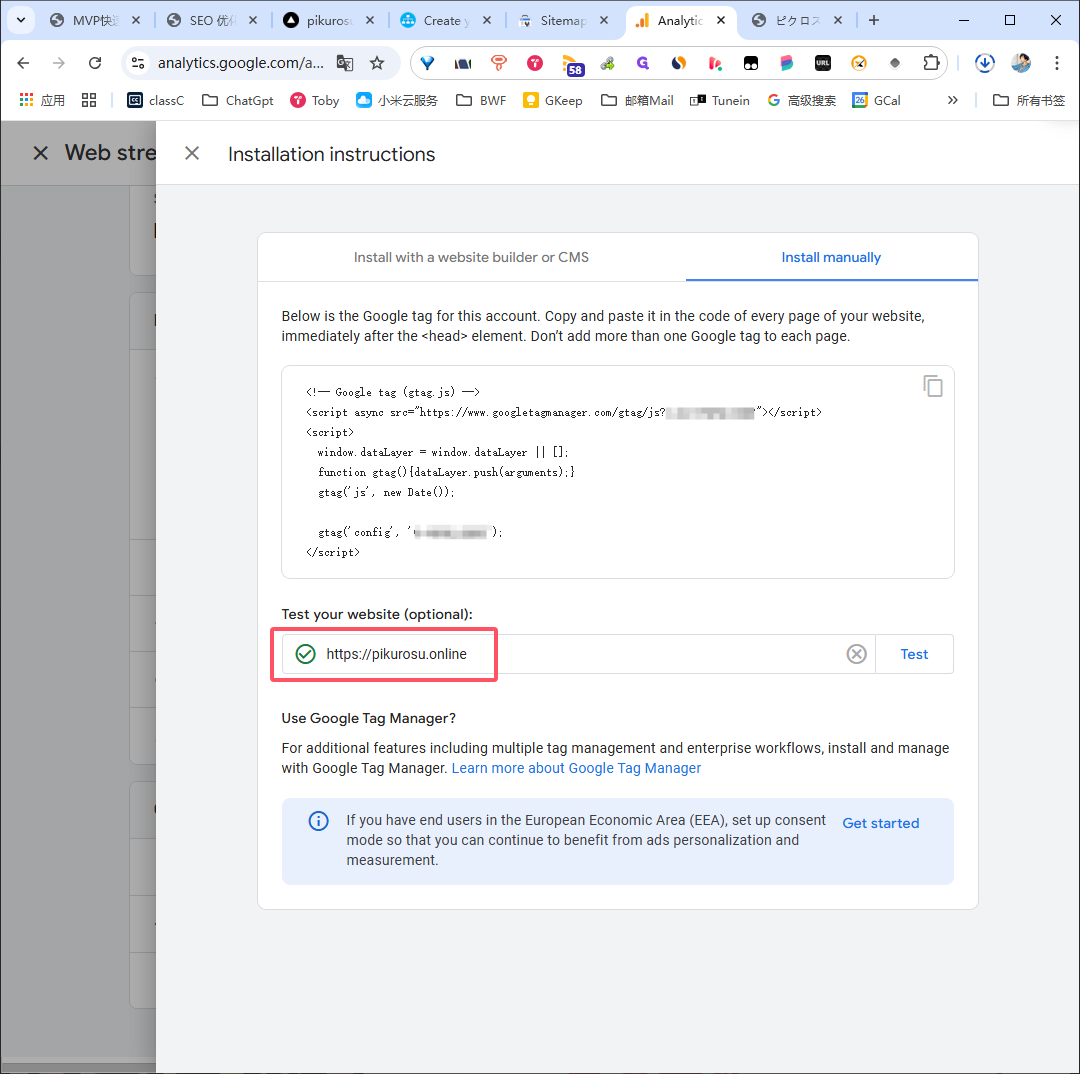Open the Tunein bookmark
The height and width of the screenshot is (1074, 1080).
click(x=720, y=101)
